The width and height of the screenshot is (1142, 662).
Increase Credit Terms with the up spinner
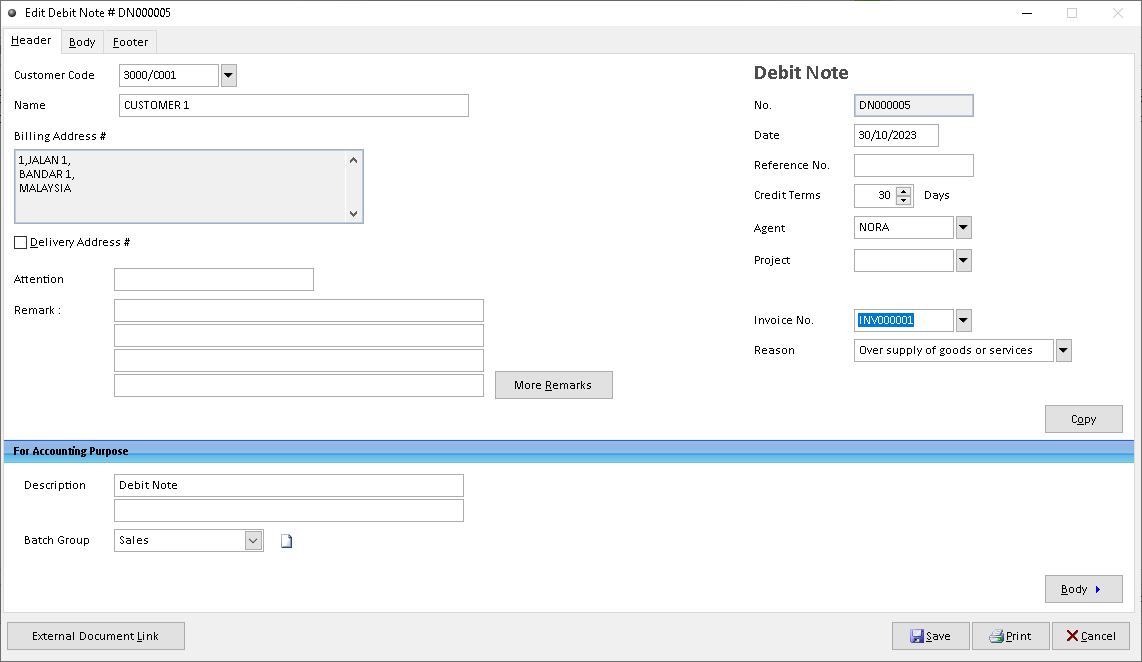904,191
